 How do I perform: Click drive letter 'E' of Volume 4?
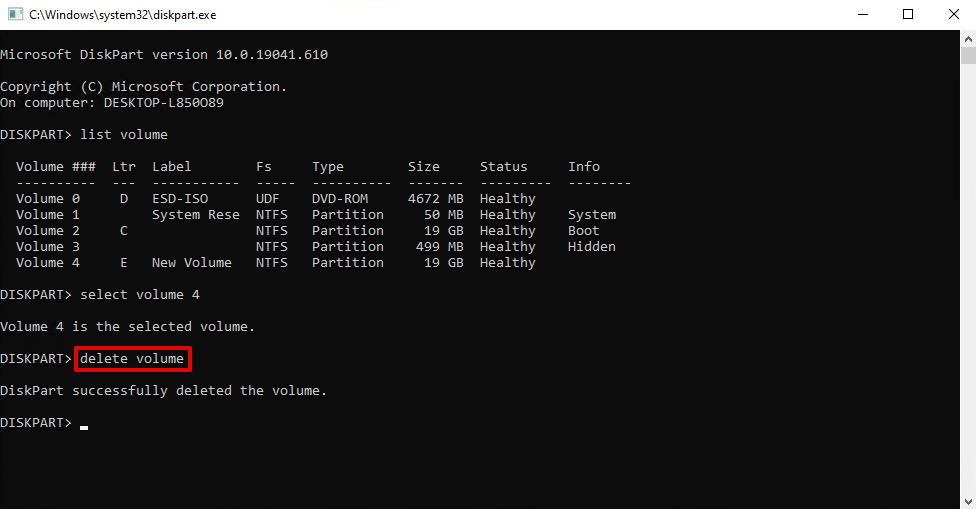tap(124, 263)
